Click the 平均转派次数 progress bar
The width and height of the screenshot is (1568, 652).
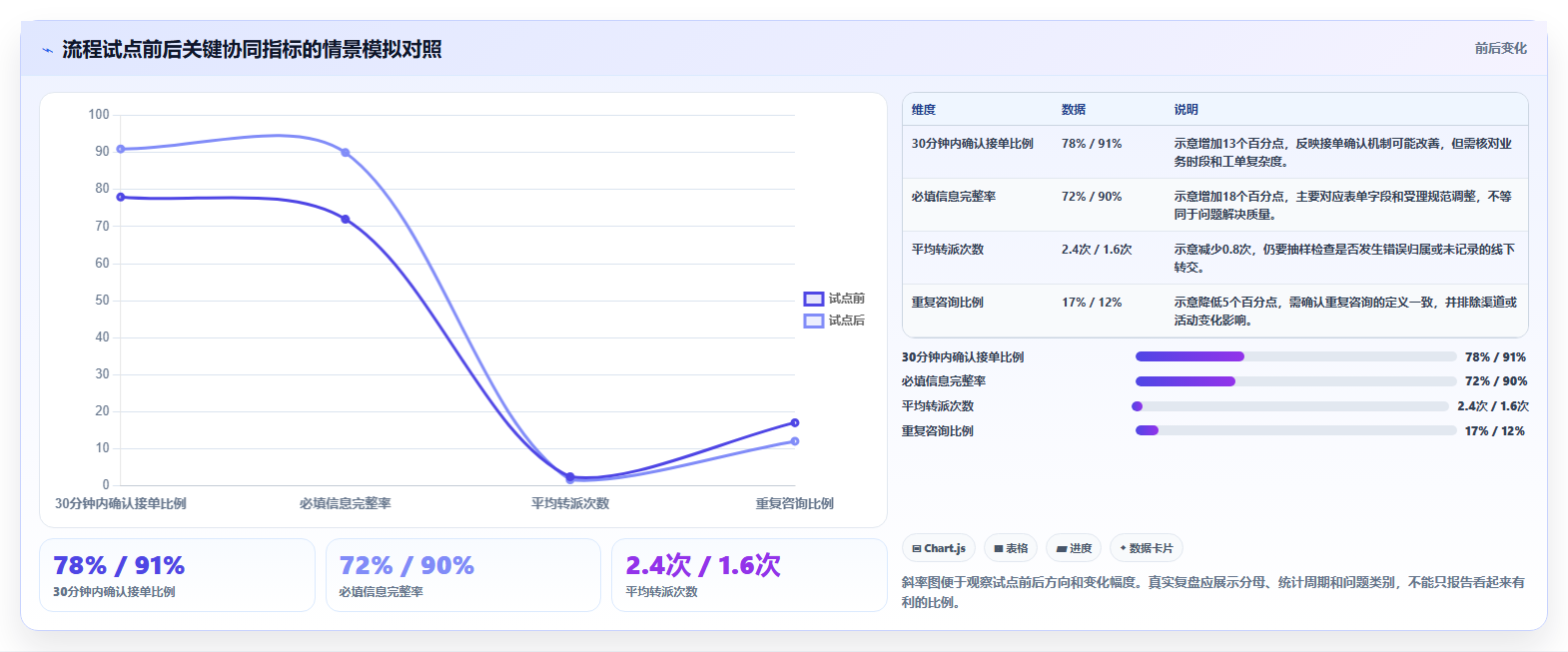pyautogui.click(x=1290, y=406)
